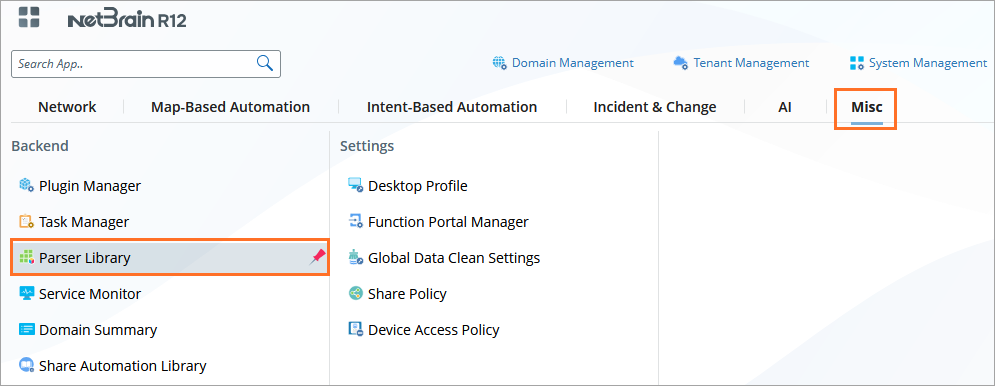
Task: Open the AI tab
Action: pyautogui.click(x=785, y=107)
